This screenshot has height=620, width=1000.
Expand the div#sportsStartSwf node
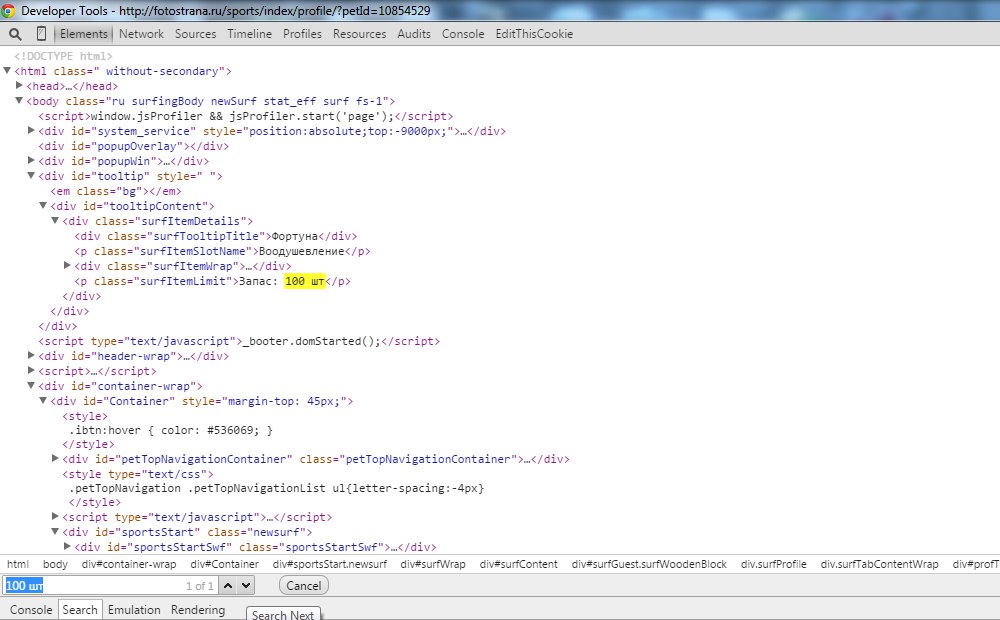[67, 547]
